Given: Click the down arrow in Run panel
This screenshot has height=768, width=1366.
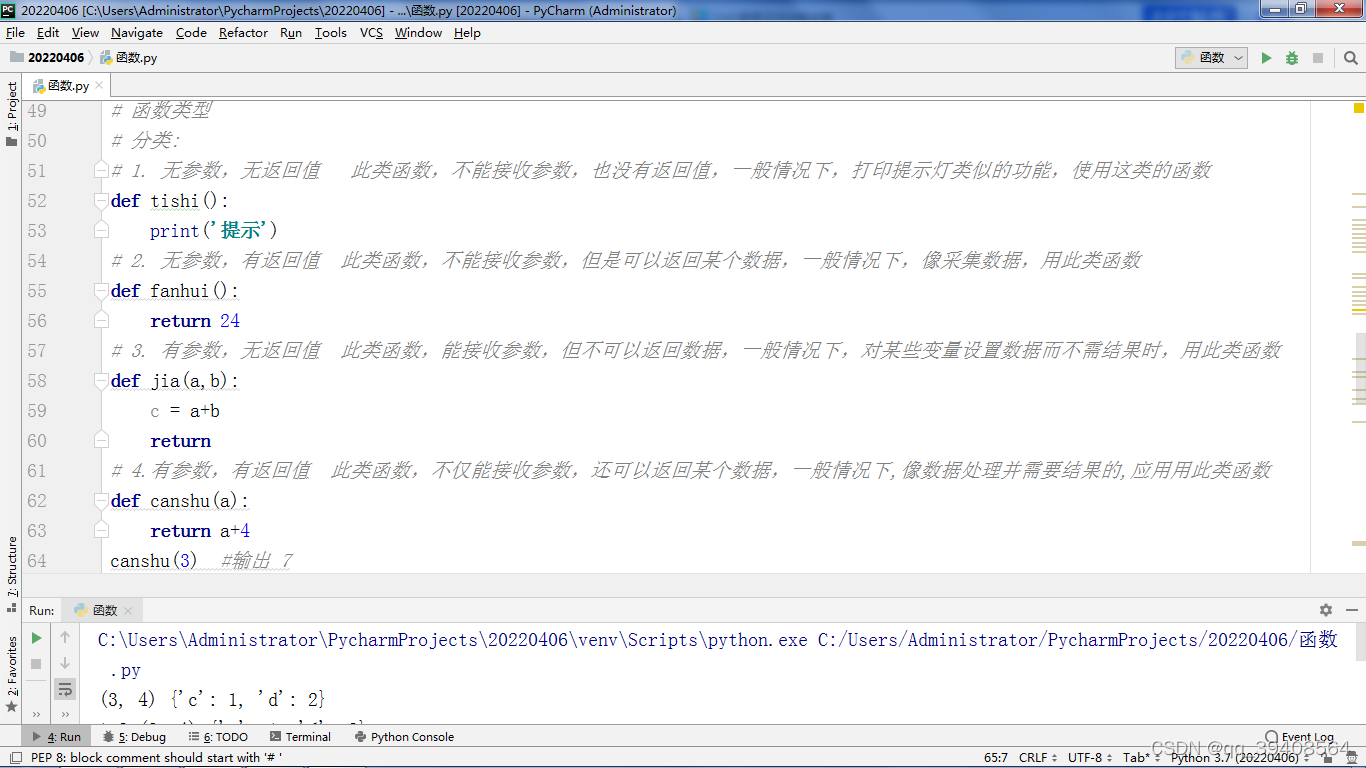Looking at the screenshot, I should 65,663.
